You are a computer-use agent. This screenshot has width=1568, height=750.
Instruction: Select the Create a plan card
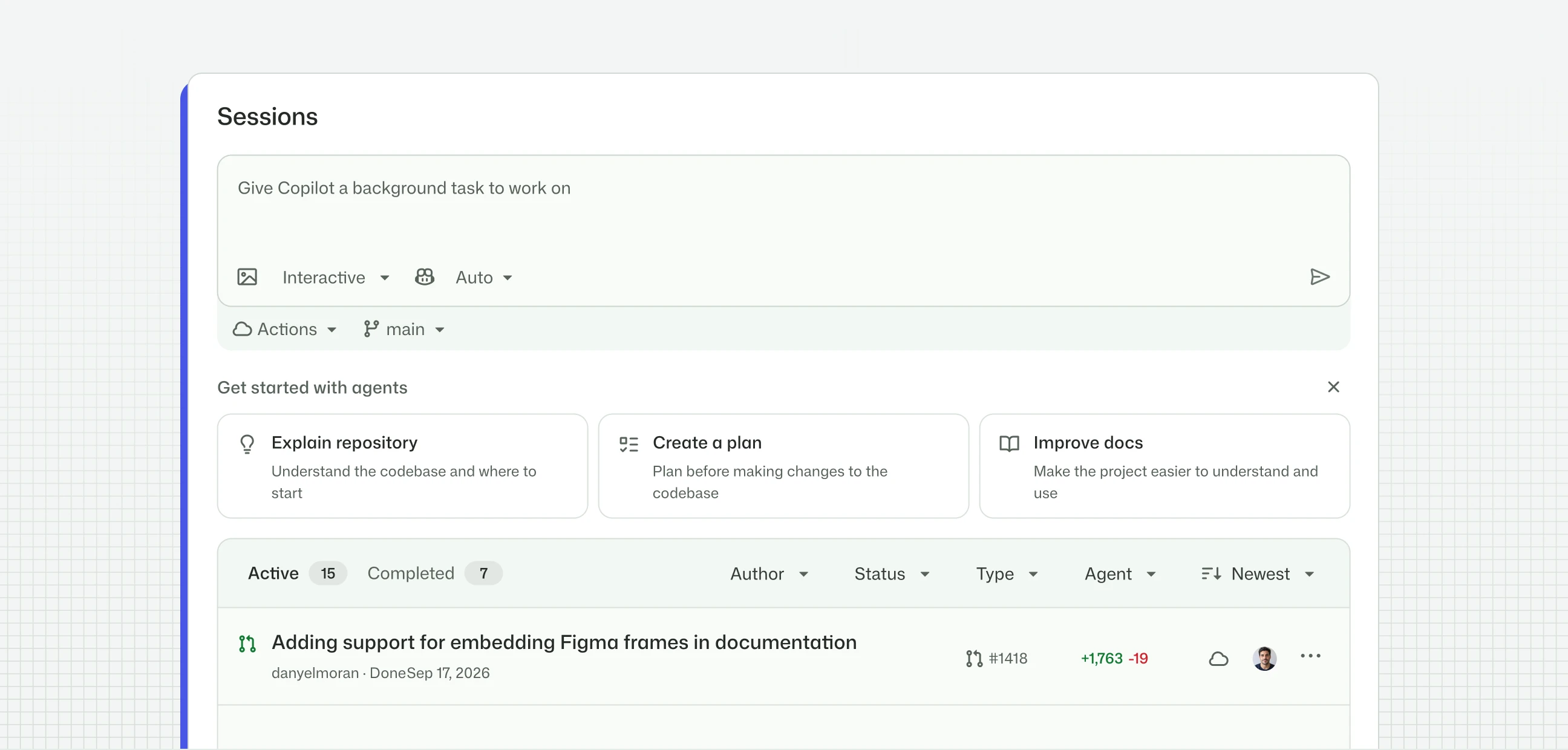pyautogui.click(x=783, y=466)
